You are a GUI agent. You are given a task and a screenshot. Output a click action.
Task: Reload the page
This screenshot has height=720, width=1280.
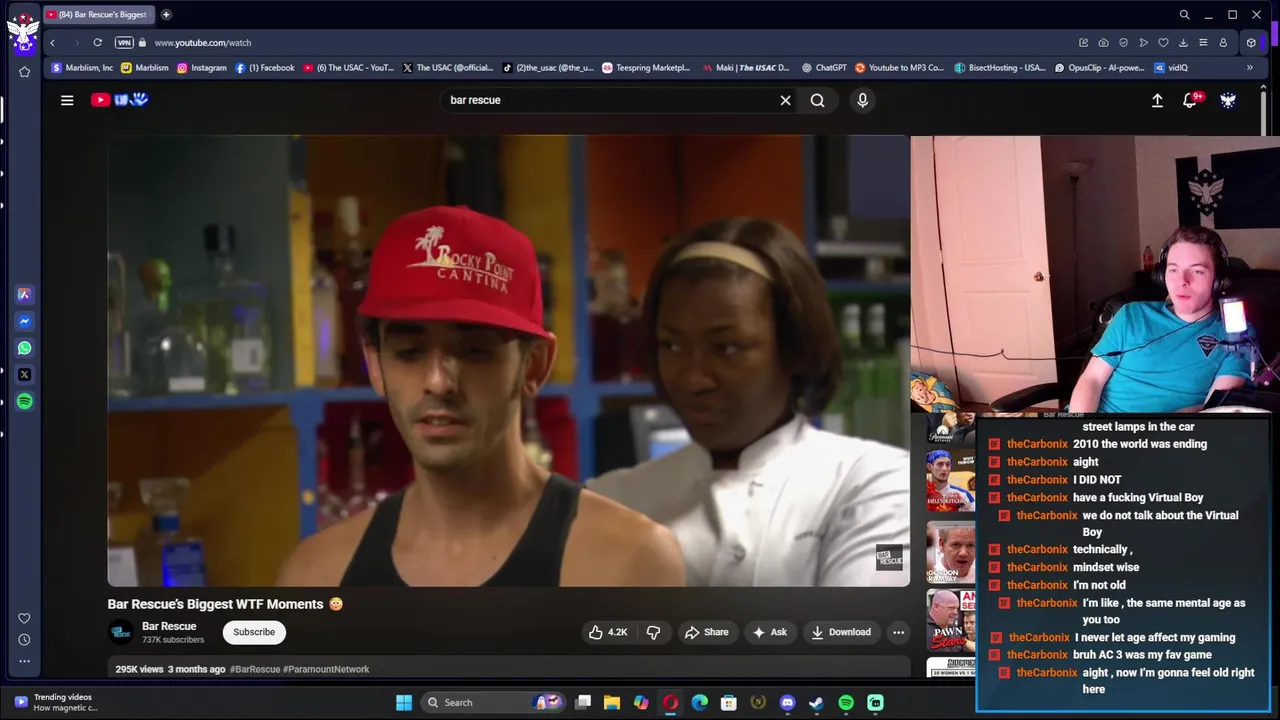click(x=97, y=43)
